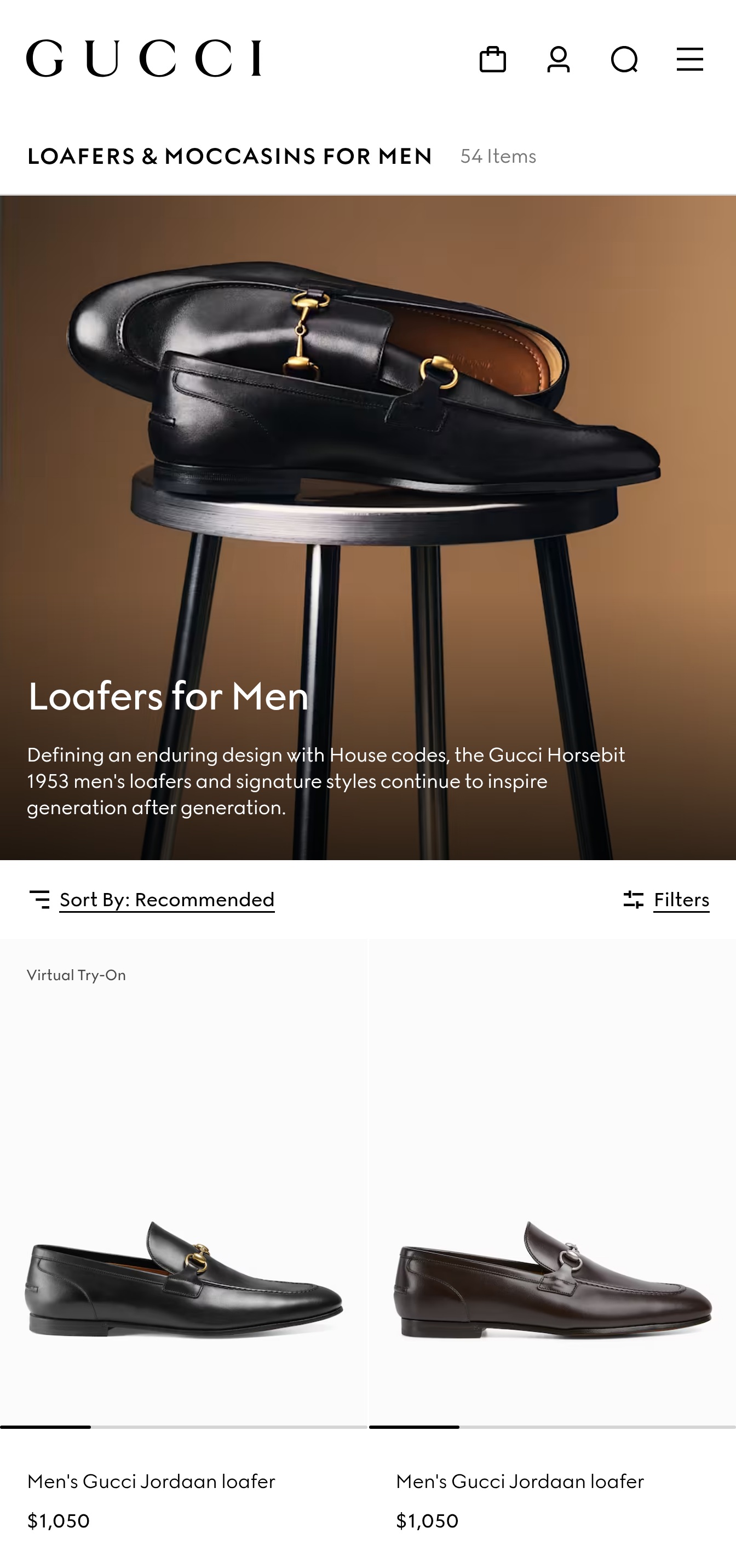The width and height of the screenshot is (736, 1568).
Task: Click the first product image progress bar
Action: (x=183, y=1427)
